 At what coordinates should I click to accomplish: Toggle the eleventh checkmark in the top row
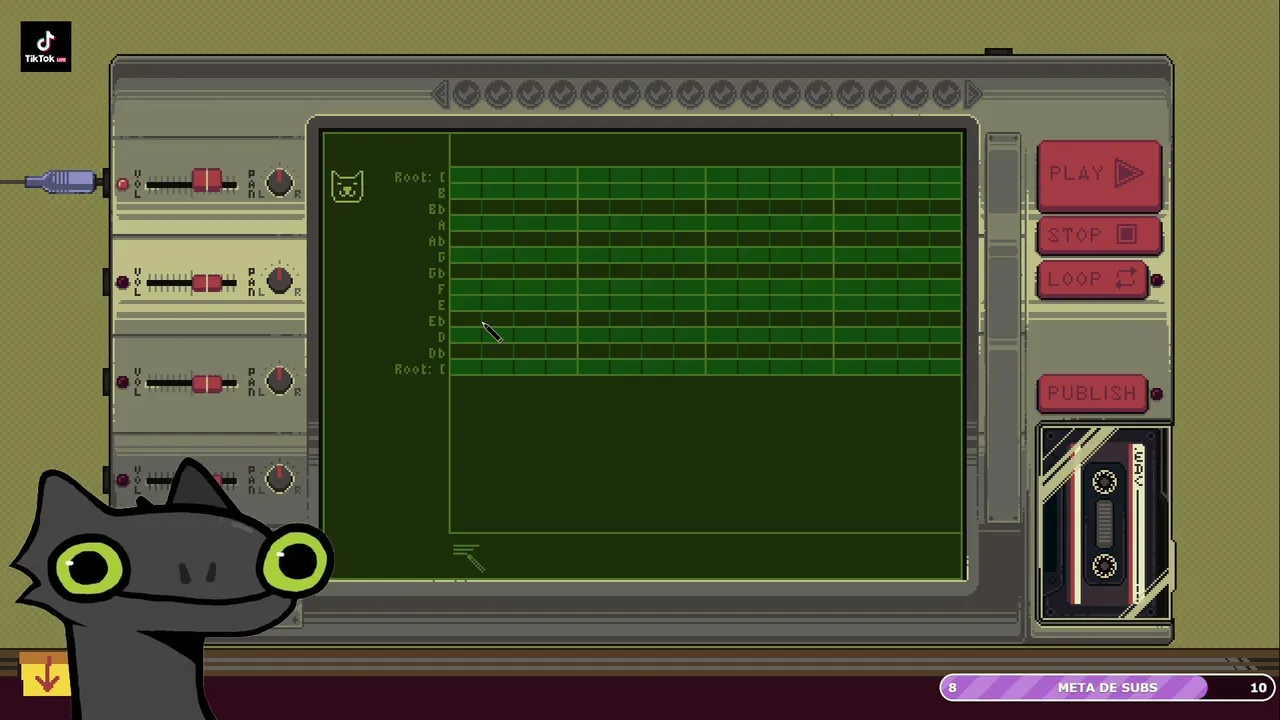[786, 94]
